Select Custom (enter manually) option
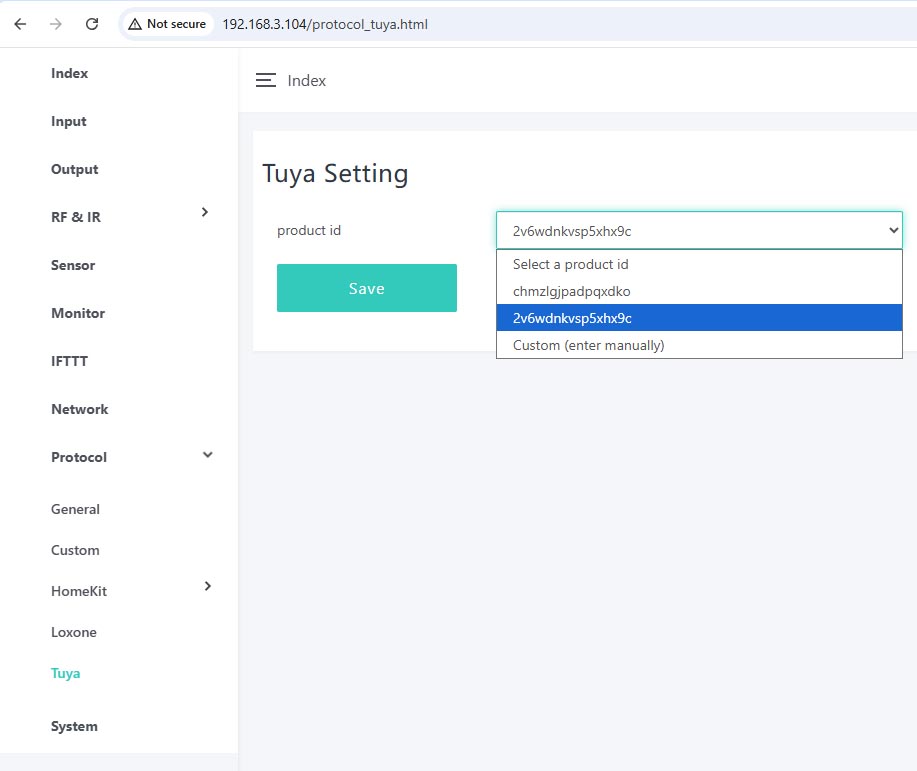 (588, 345)
